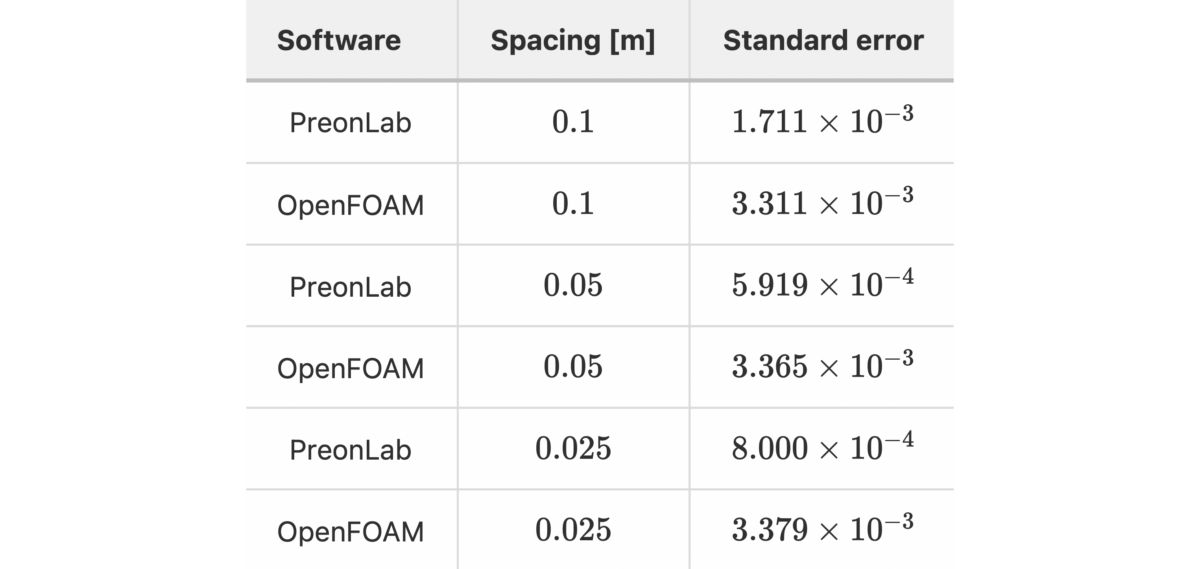Select the 0.05 spacing cell beside 5.919 × 10⁻⁴

click(x=573, y=287)
